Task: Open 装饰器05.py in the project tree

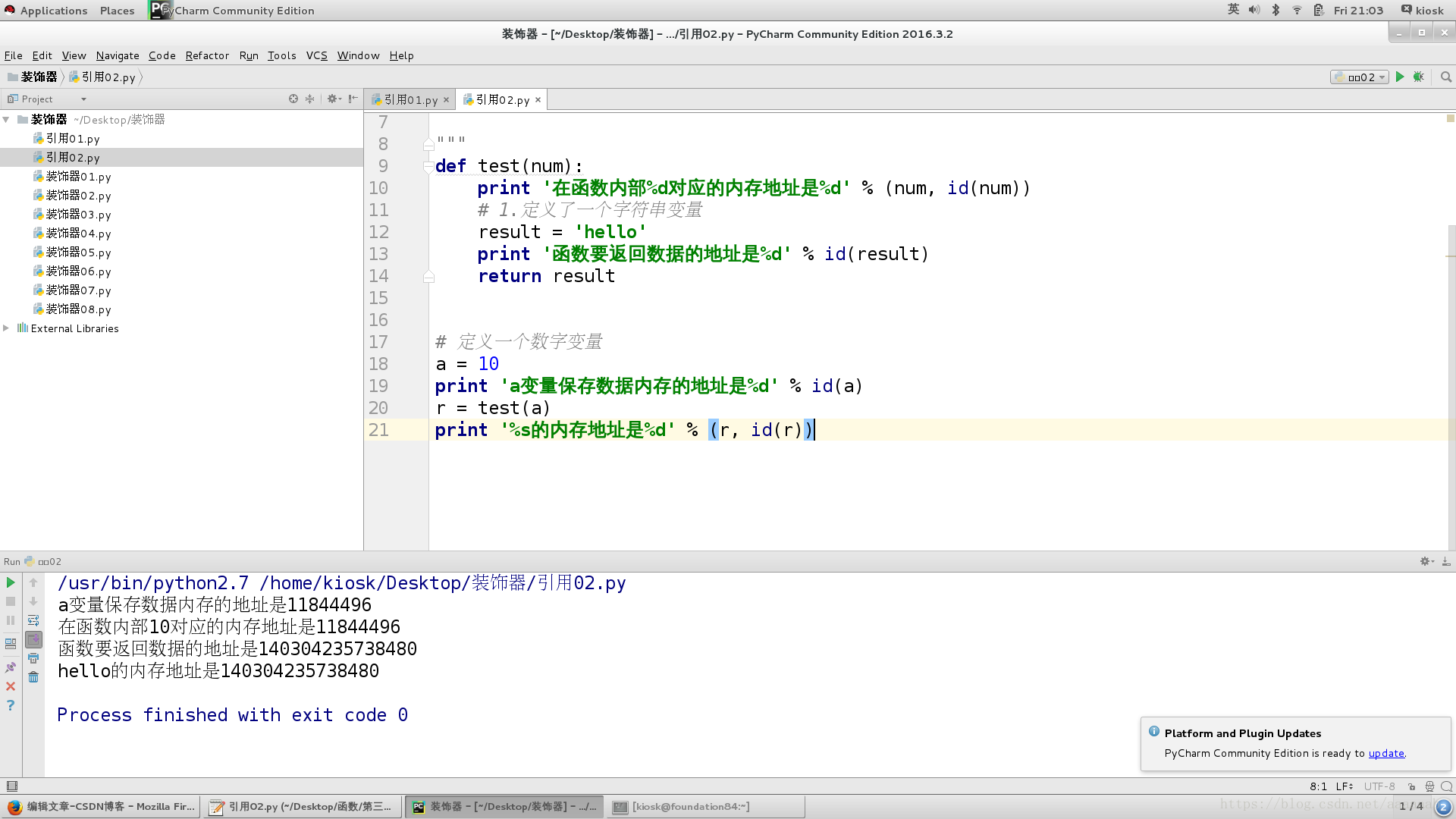Action: click(78, 253)
